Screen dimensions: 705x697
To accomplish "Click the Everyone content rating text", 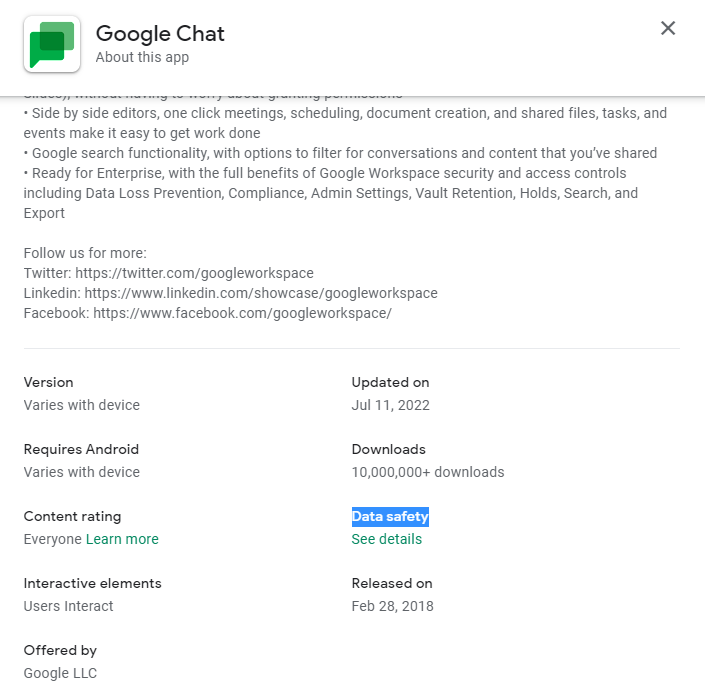I will pos(52,539).
